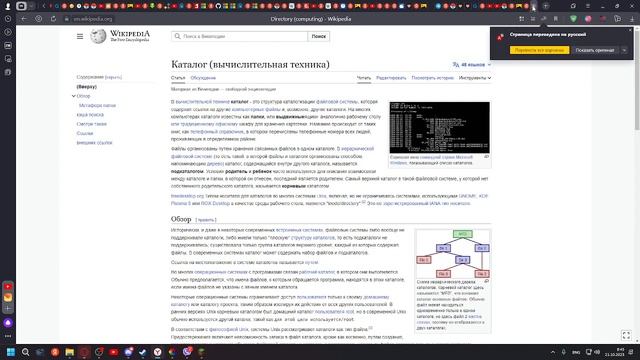Go to Смотри также in contents
This screenshot has height=360, width=640.
[x=91, y=124]
